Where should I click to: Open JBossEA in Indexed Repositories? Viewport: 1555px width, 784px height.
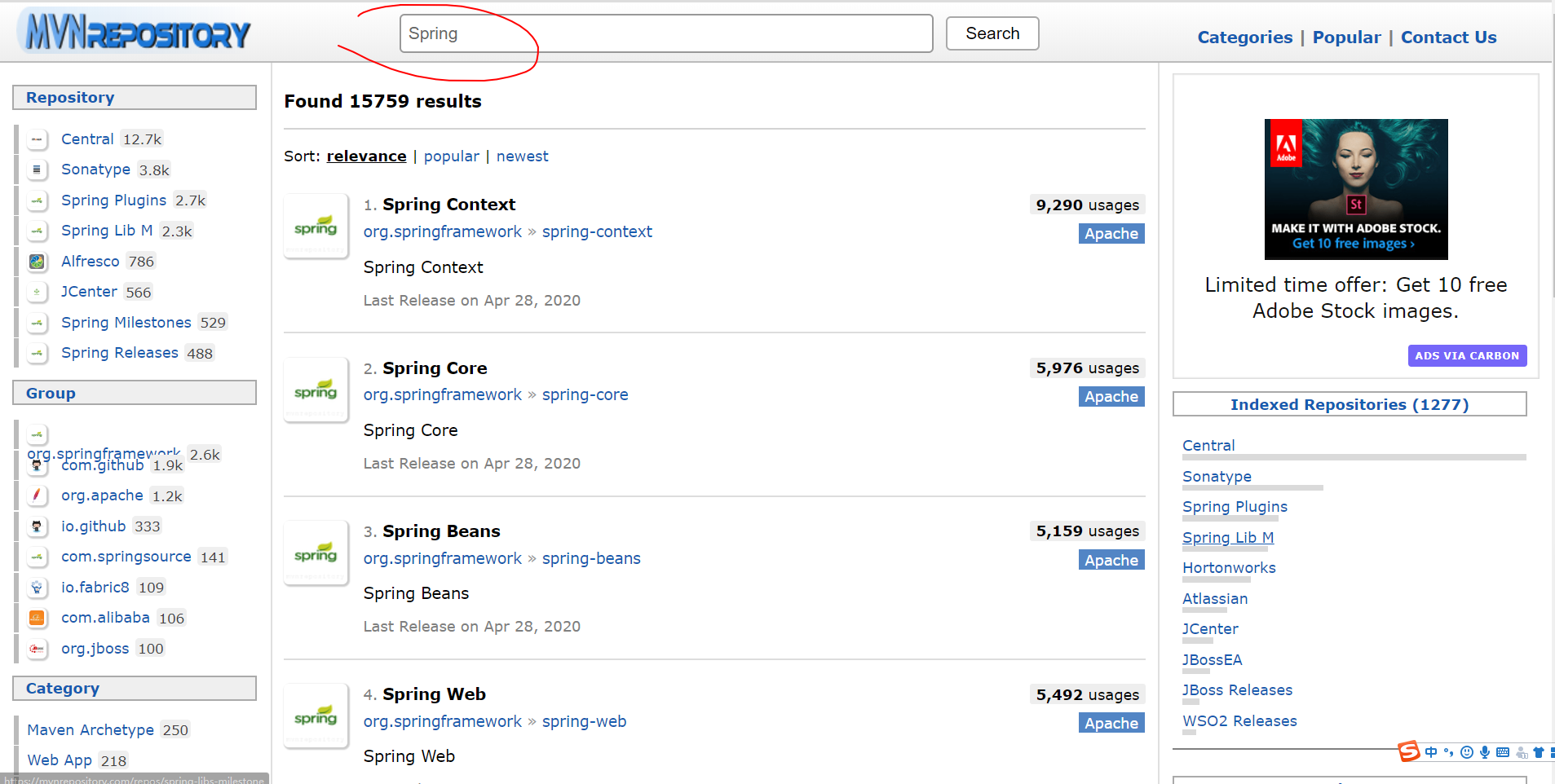click(x=1212, y=660)
